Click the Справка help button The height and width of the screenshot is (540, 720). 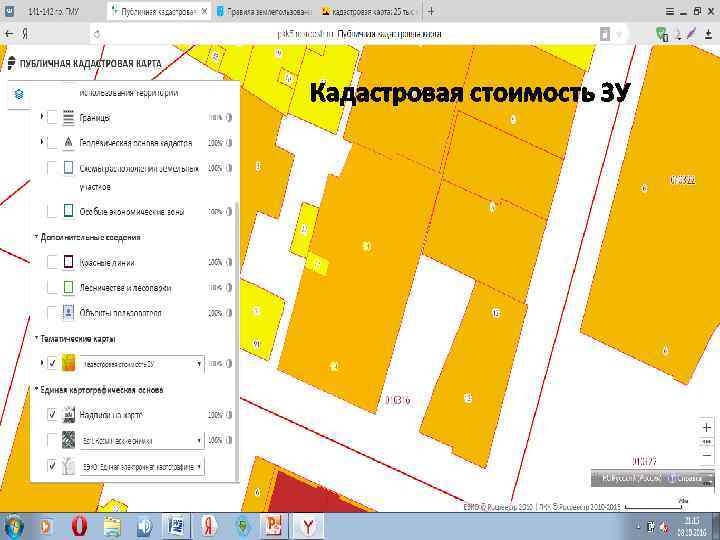click(x=686, y=478)
